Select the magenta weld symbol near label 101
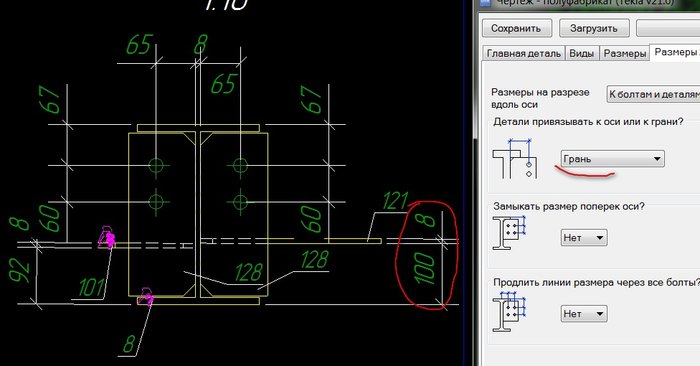The height and width of the screenshot is (366, 700). pos(107,237)
